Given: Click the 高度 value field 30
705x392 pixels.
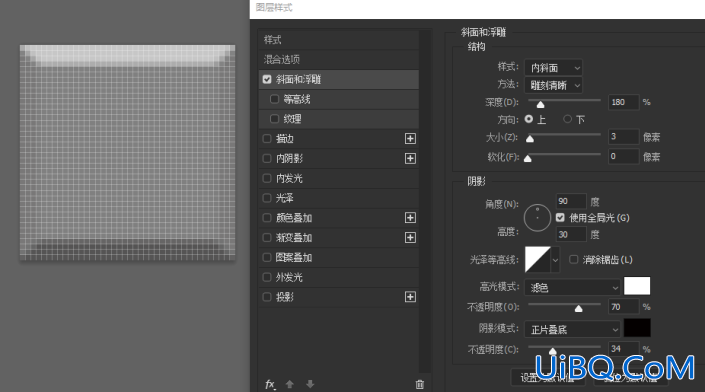Looking at the screenshot, I should point(571,234).
